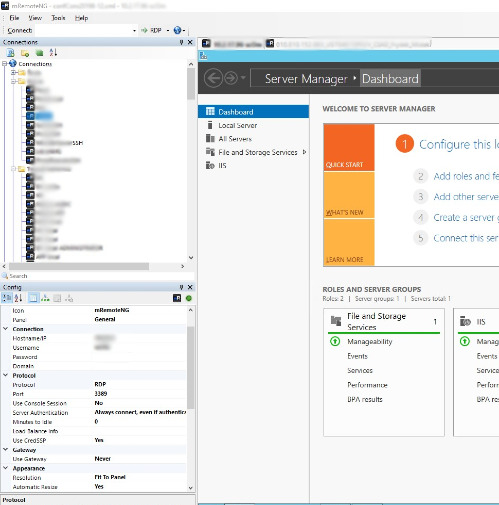499x505 pixels.
Task: Click the New Folder icon in Connections toolbar
Action: coord(25,53)
